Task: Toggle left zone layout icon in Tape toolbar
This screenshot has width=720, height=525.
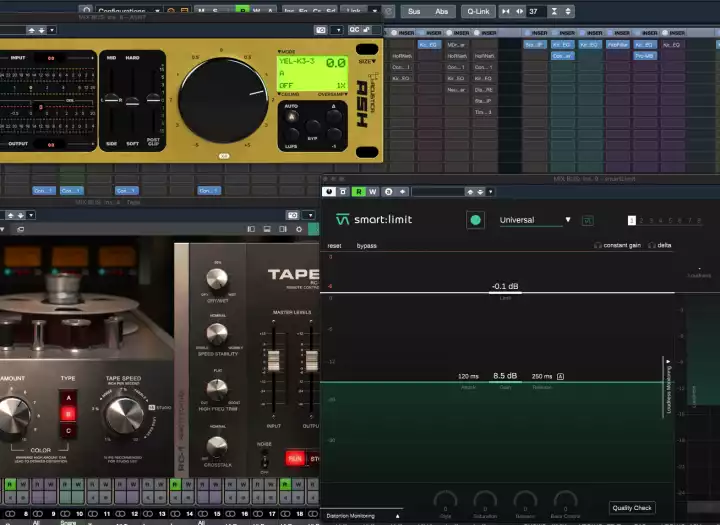Action: (251, 229)
